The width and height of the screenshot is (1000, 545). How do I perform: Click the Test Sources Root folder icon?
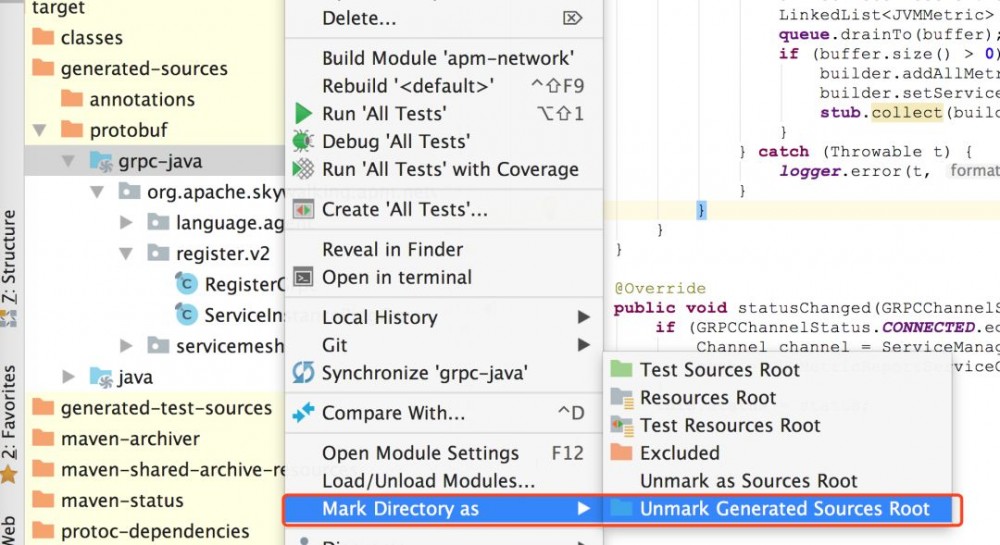(x=622, y=370)
